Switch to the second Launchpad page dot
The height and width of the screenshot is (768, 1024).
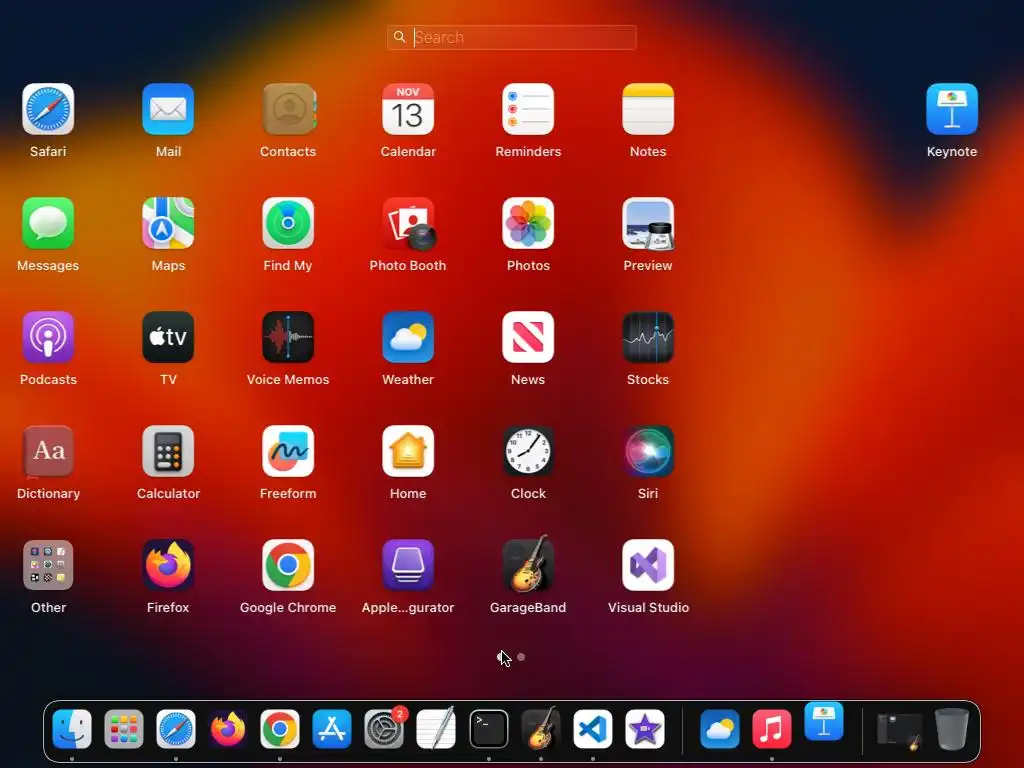(x=521, y=657)
